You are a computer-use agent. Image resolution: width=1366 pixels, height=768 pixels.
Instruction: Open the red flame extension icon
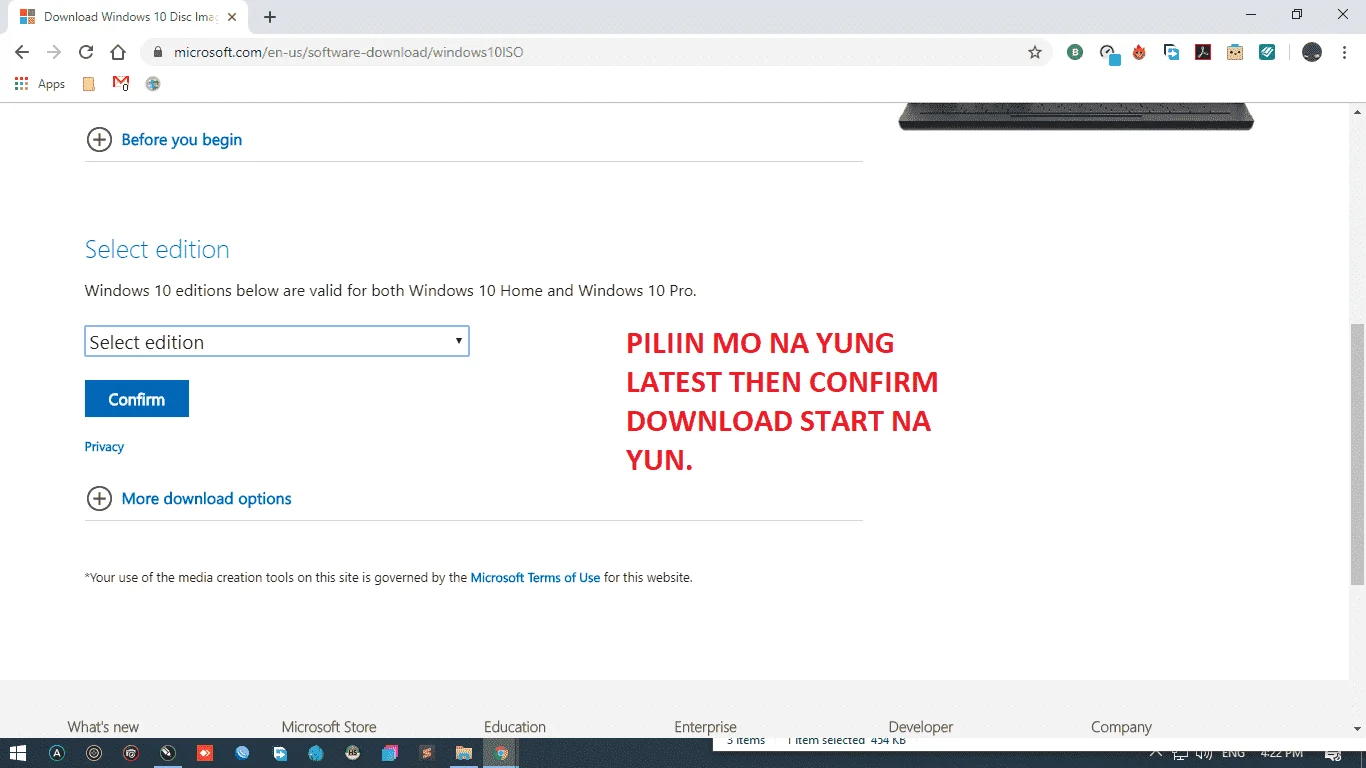coord(1139,52)
